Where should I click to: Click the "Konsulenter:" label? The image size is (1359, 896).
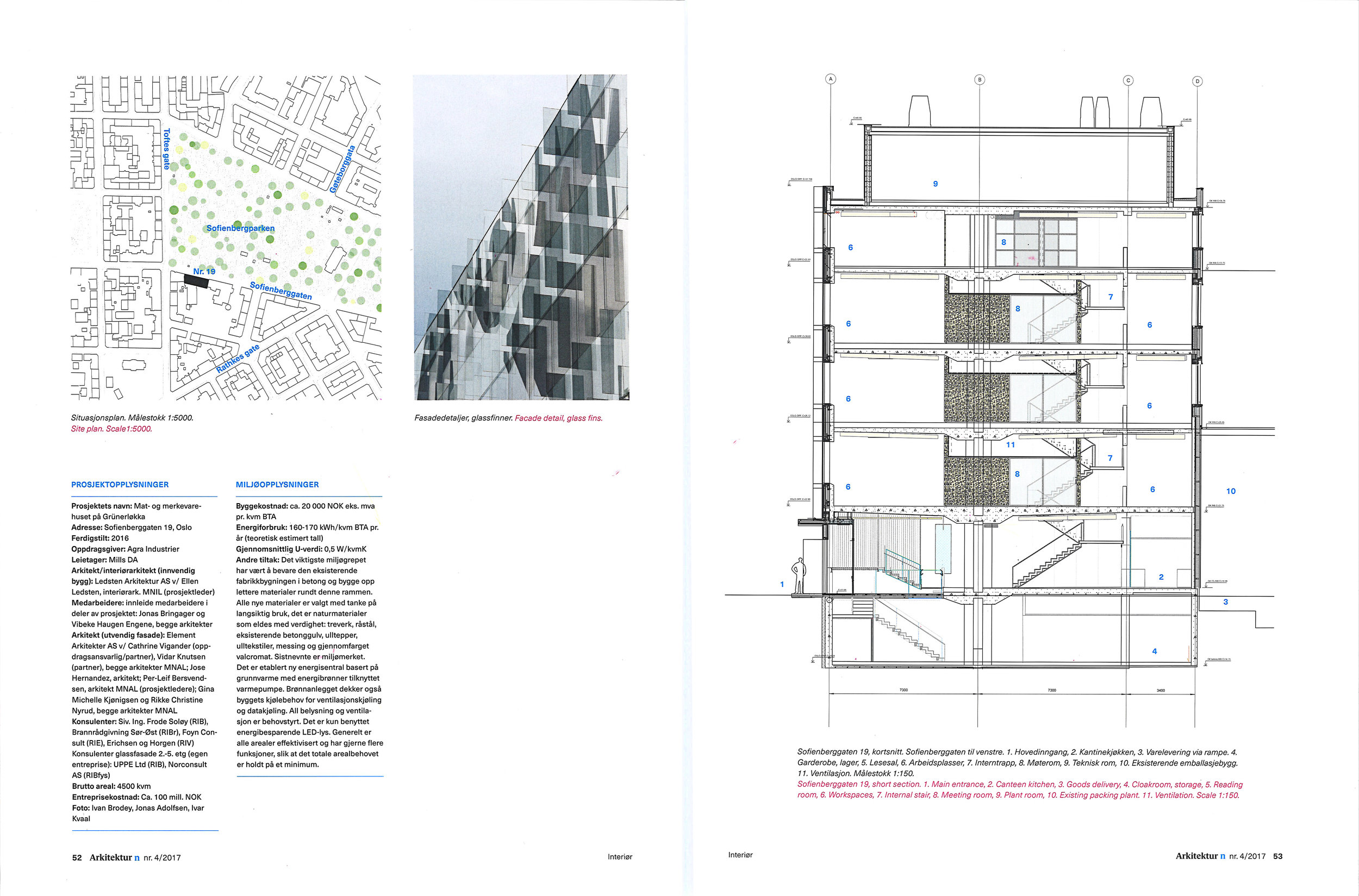(93, 722)
